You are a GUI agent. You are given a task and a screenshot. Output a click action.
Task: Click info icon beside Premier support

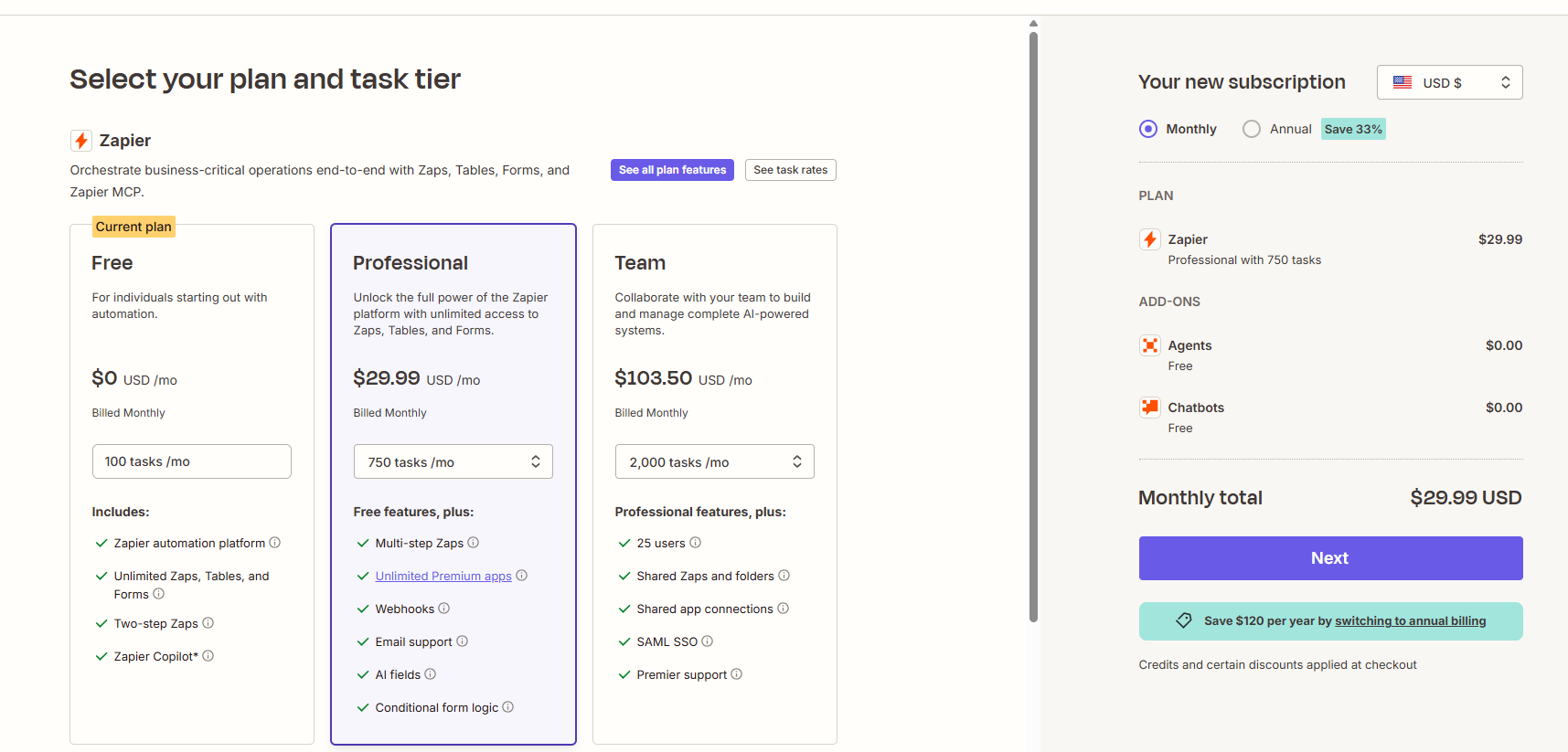[737, 674]
